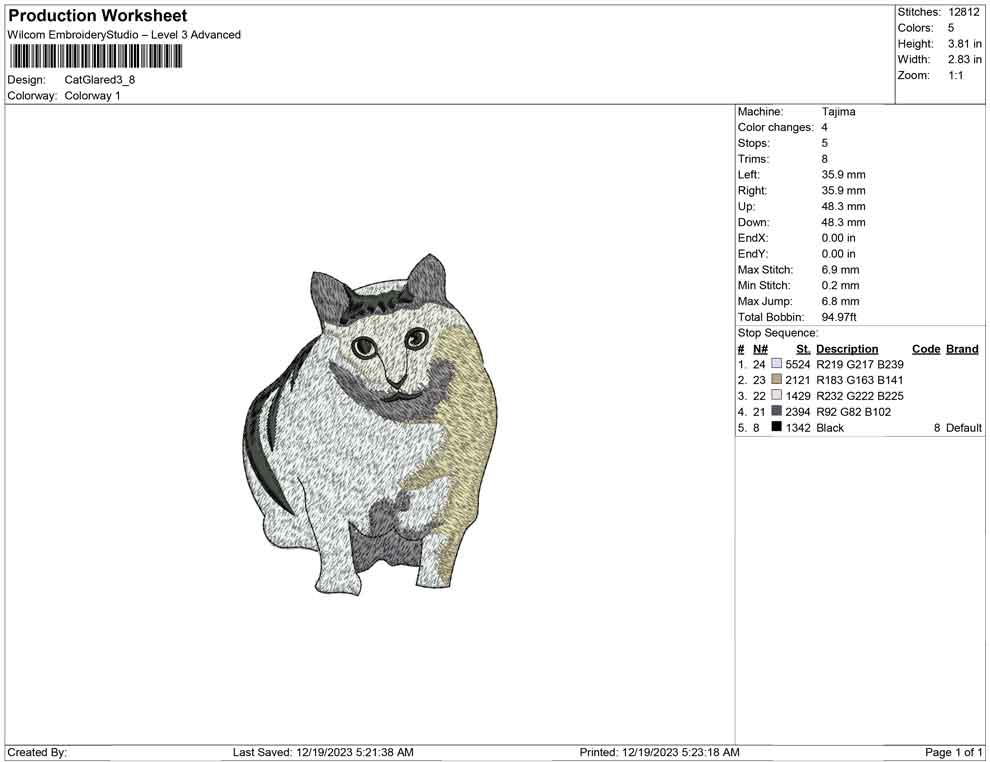Click the Description column header
This screenshot has width=990, height=762.
(x=847, y=348)
